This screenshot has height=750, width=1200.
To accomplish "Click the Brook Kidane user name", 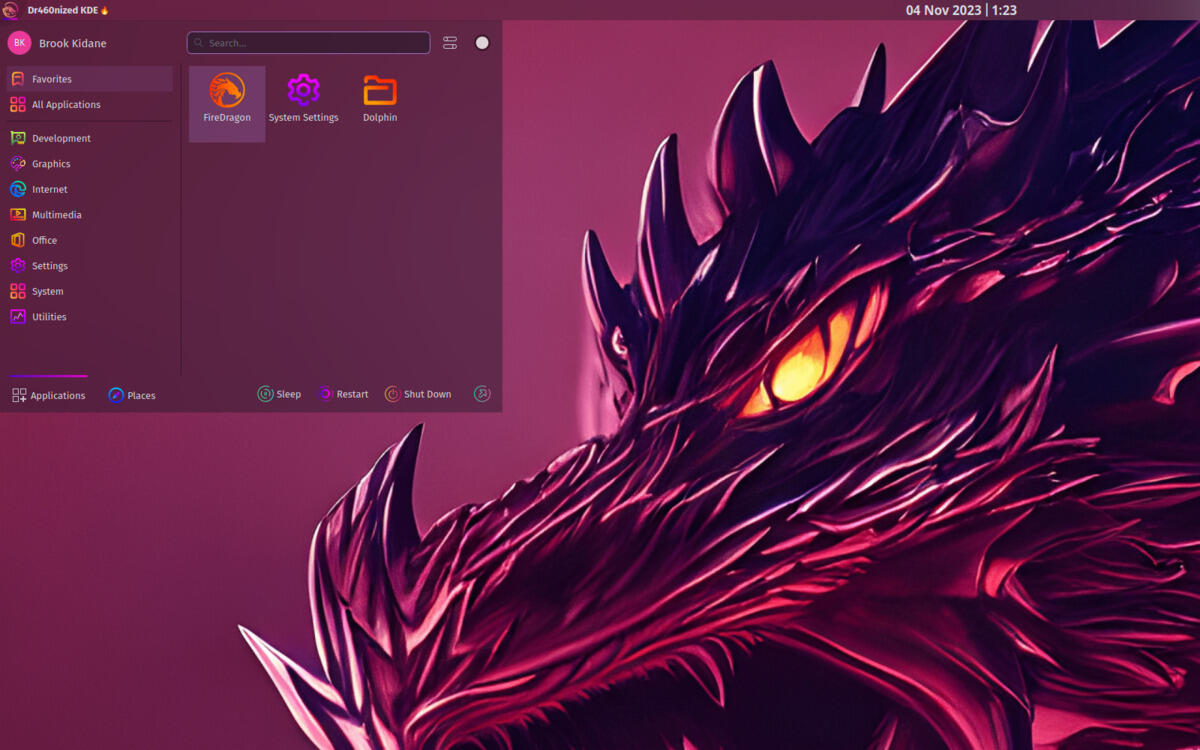I will [72, 43].
